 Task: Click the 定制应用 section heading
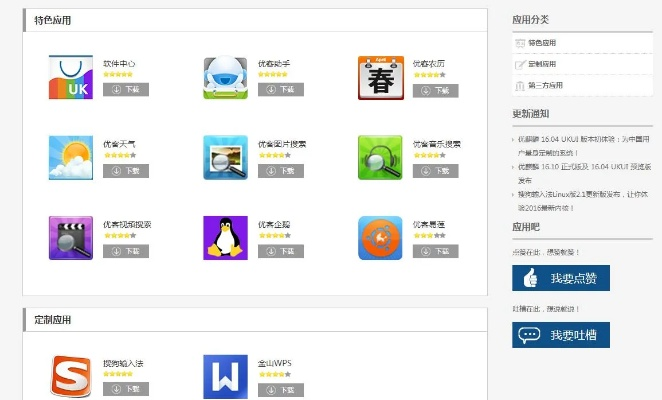pos(52,320)
